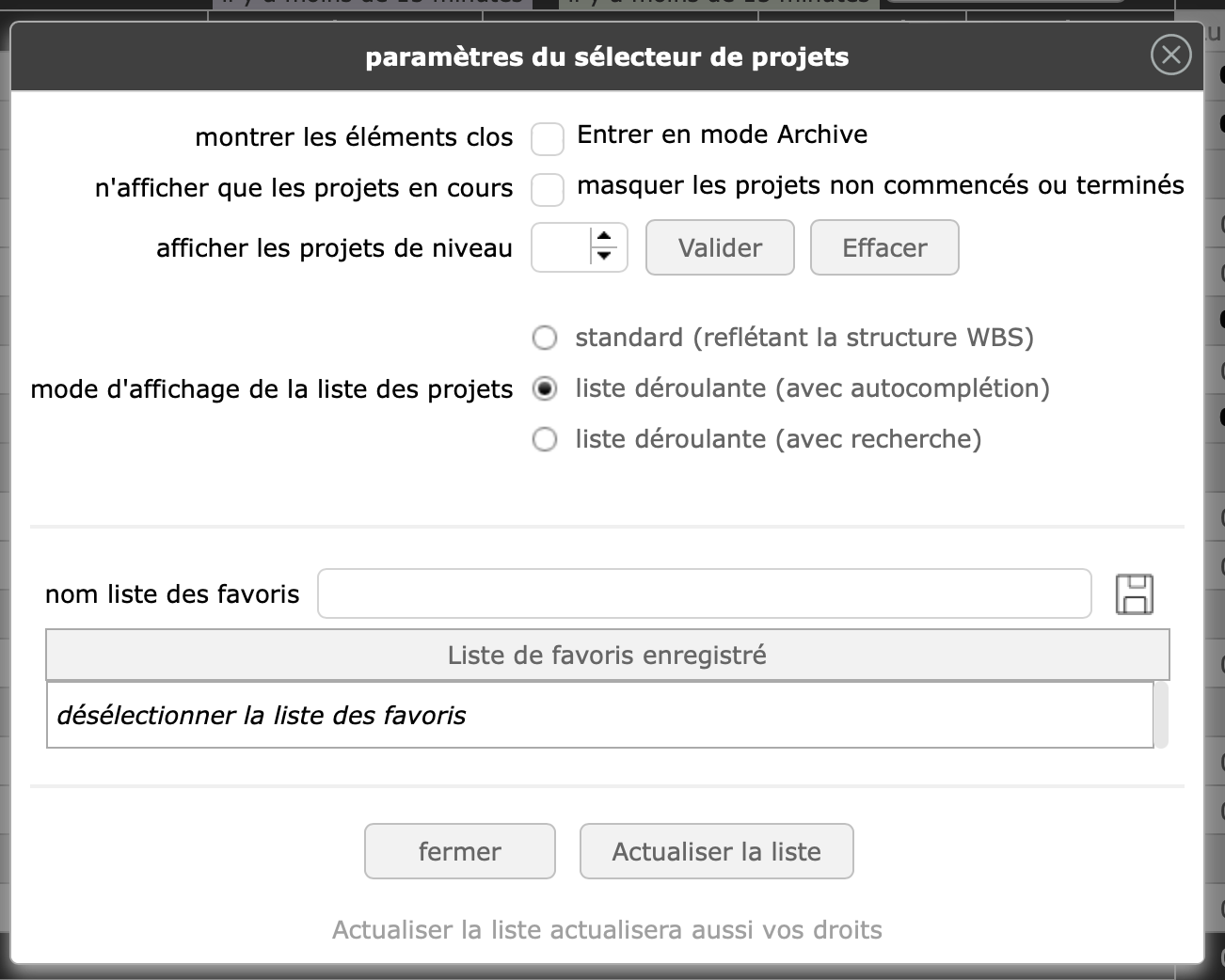Choose 'liste déroulante (avec autocomplétion)' radio option
Image resolution: width=1225 pixels, height=980 pixels.
[545, 388]
